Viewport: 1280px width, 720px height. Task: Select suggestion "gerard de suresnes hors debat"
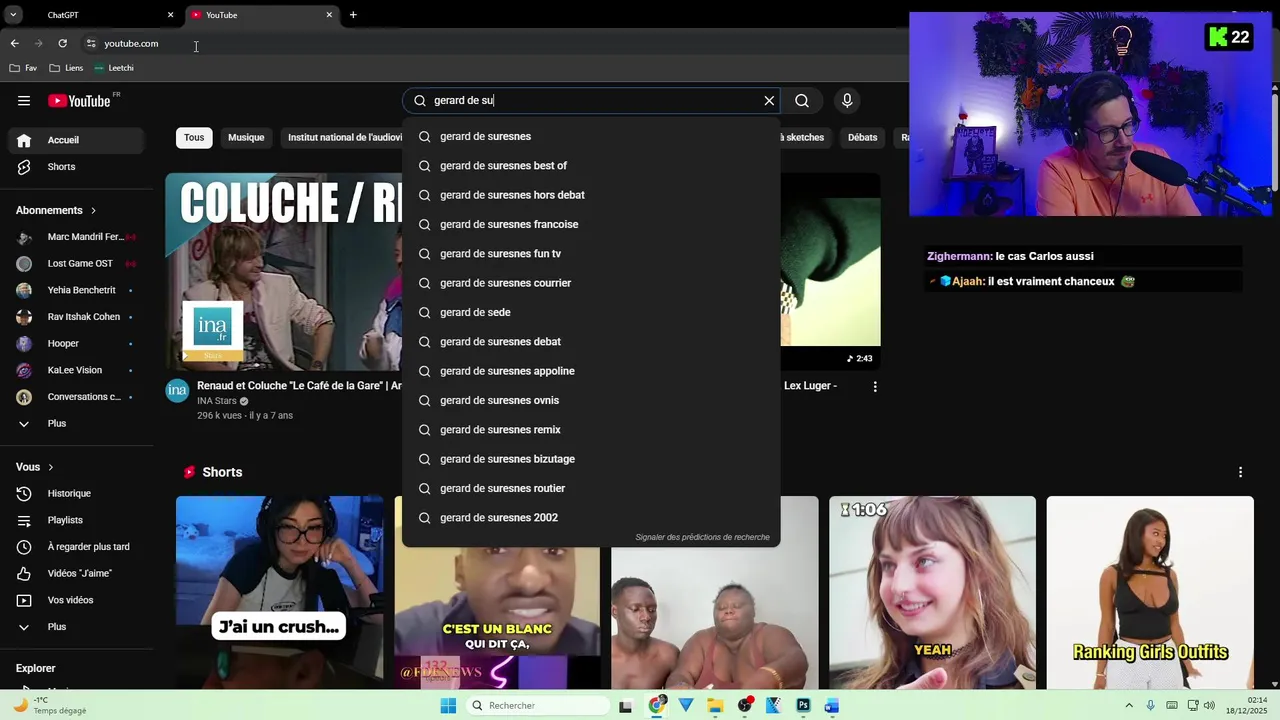tap(591, 195)
